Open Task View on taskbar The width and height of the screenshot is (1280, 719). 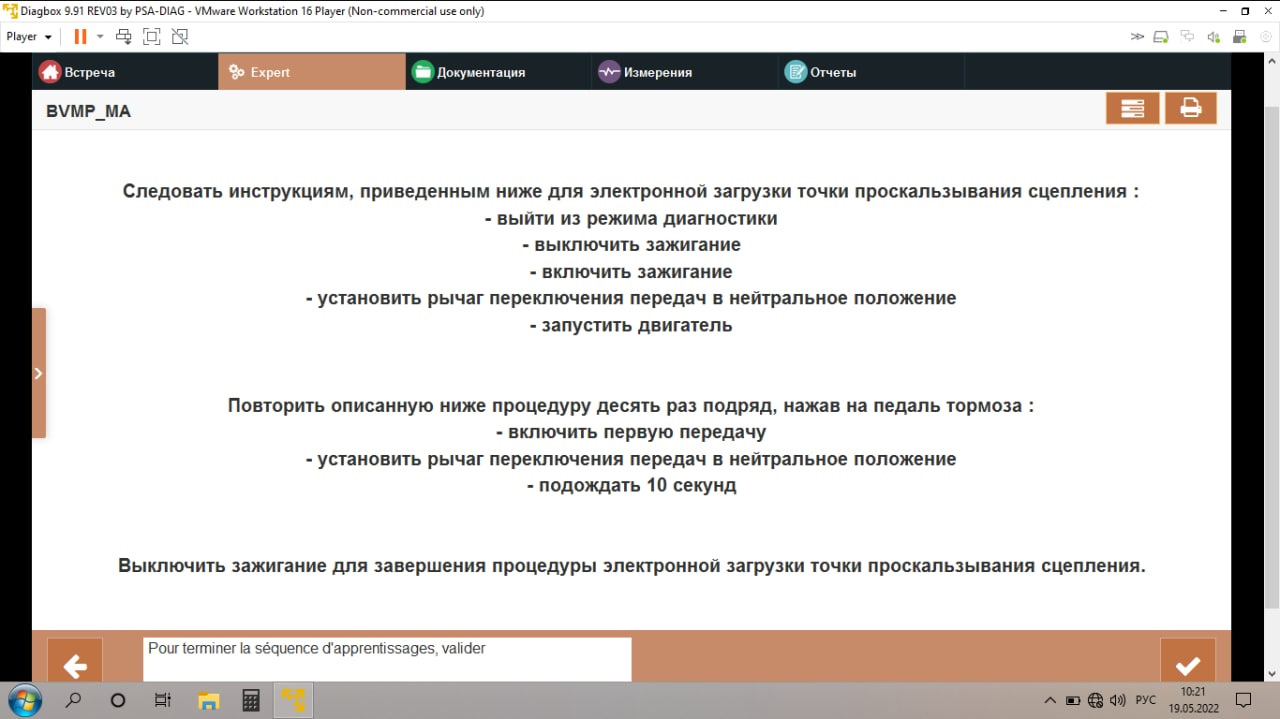tap(163, 701)
